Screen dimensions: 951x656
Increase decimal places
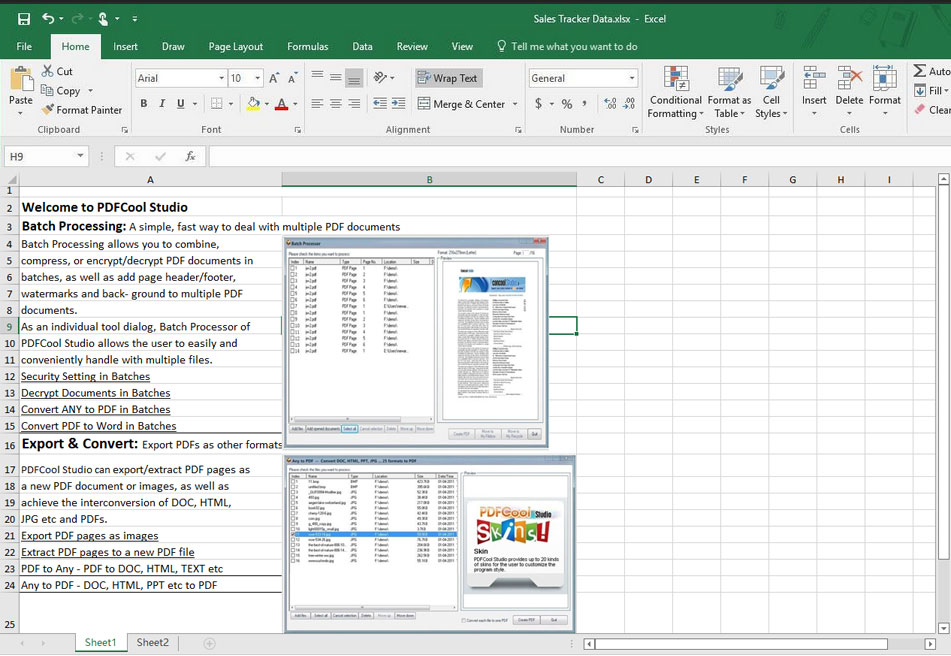(x=610, y=104)
